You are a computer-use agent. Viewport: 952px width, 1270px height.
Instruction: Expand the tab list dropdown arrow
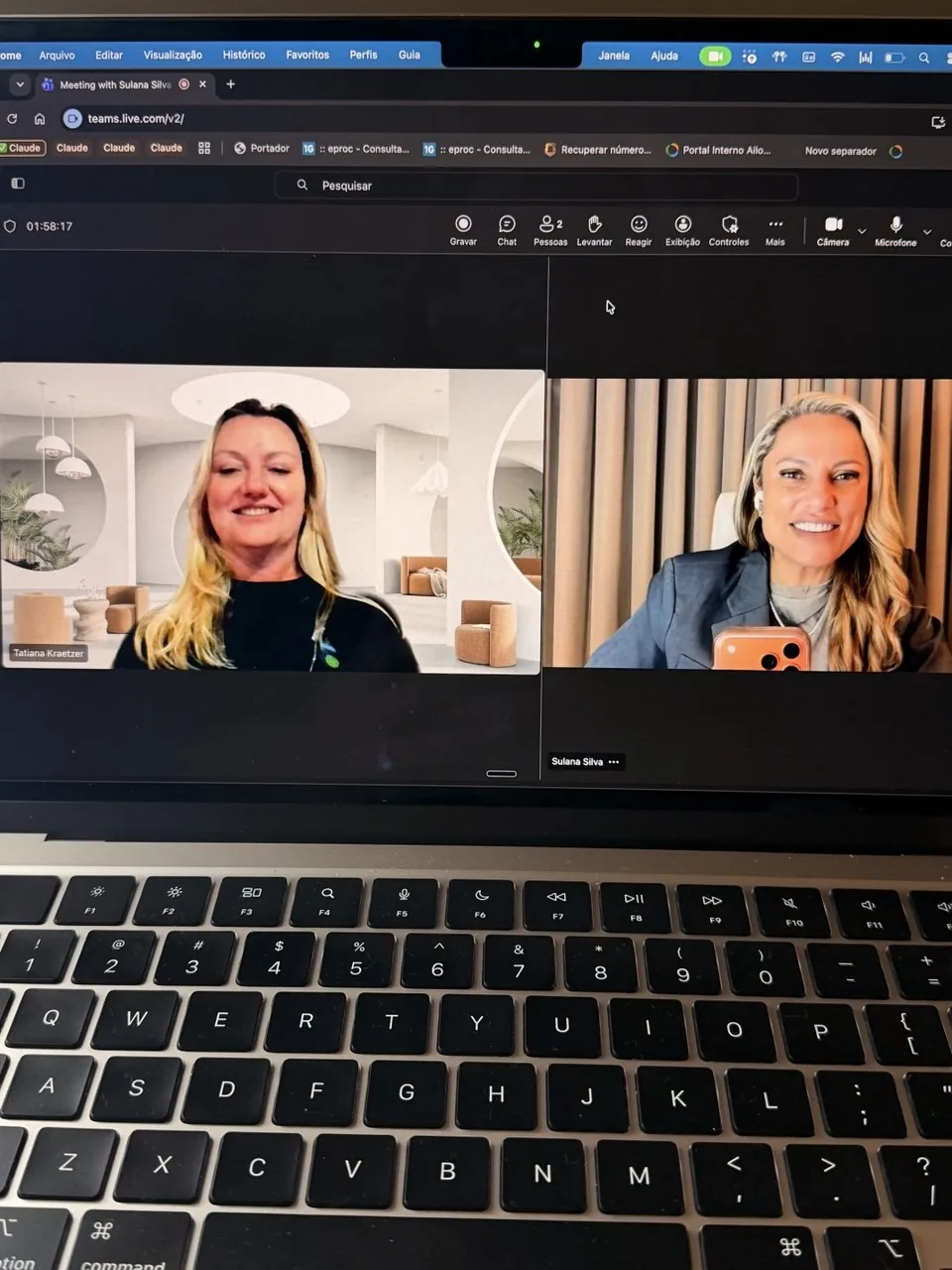20,84
